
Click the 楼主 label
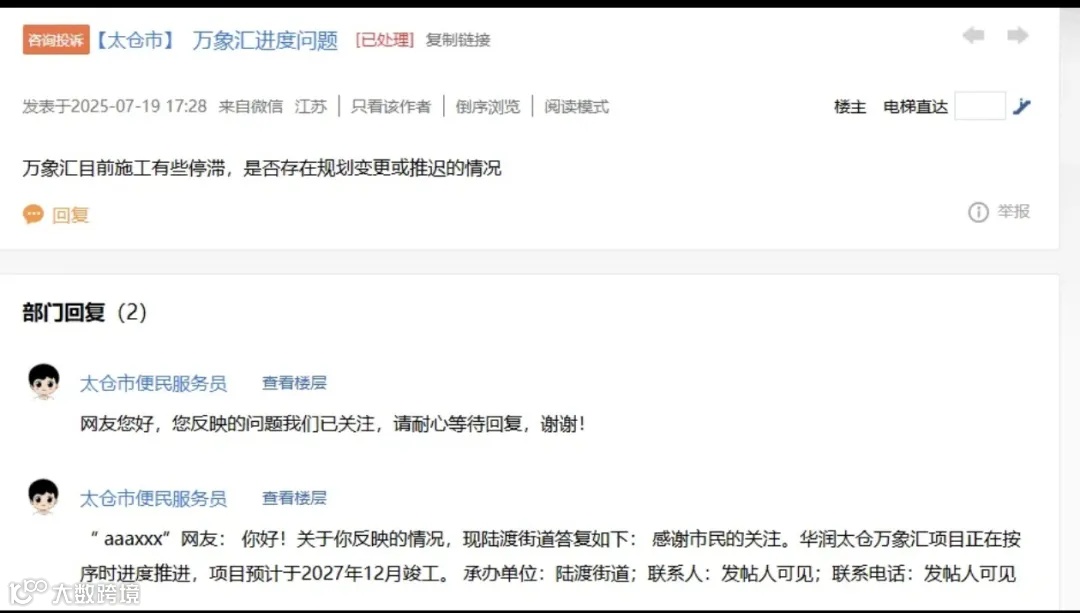pos(850,107)
